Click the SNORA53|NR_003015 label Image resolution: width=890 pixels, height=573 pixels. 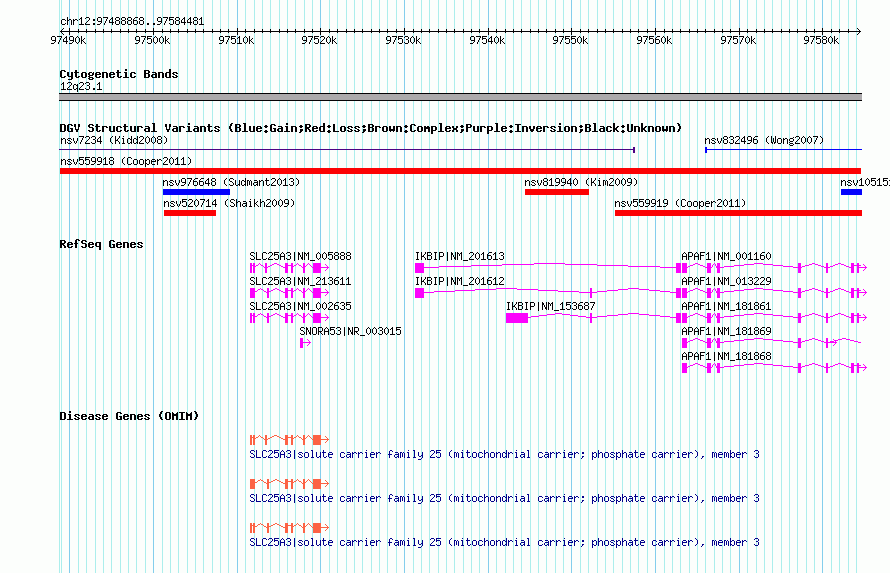tap(350, 331)
